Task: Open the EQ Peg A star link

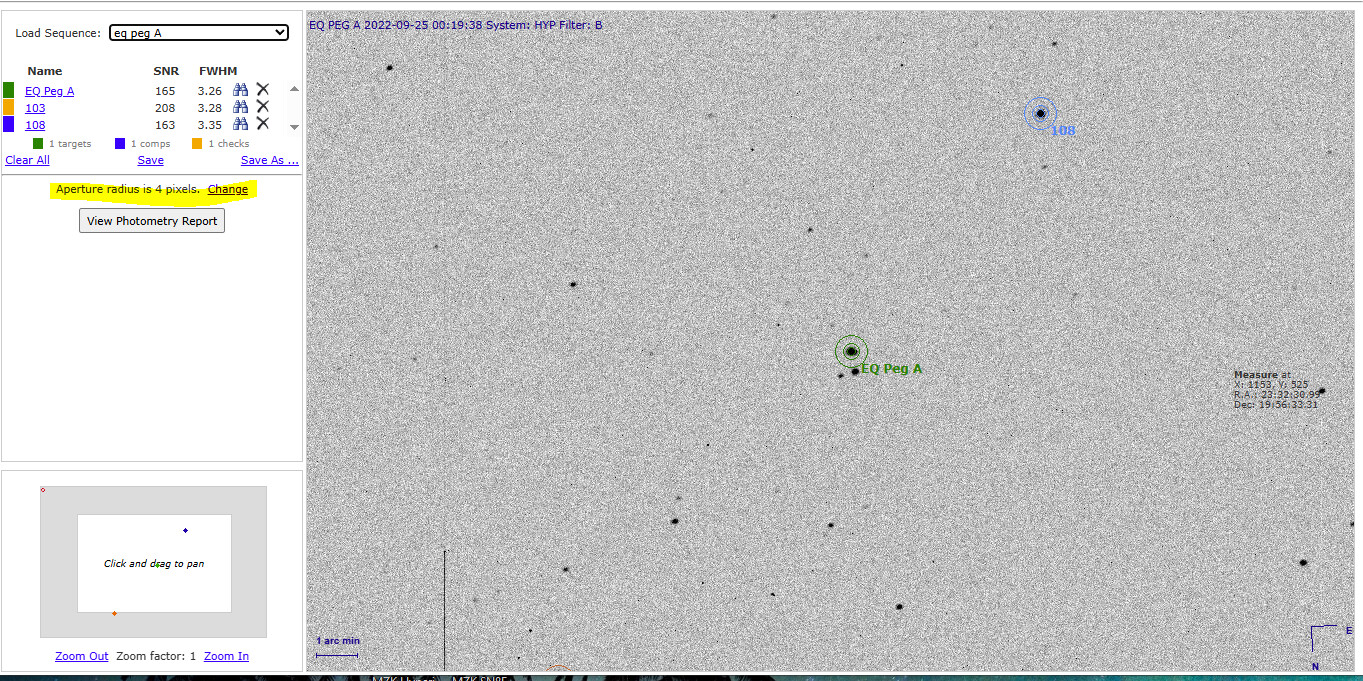Action: (x=49, y=91)
